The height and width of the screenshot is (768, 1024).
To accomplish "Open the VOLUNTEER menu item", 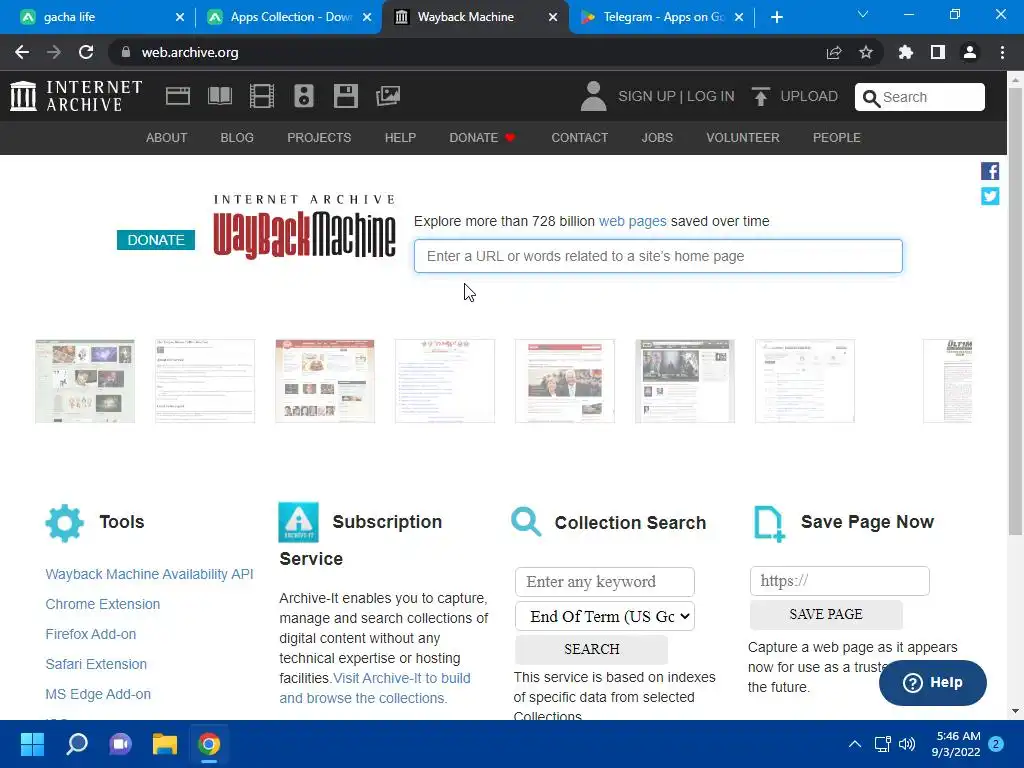I will [x=743, y=138].
